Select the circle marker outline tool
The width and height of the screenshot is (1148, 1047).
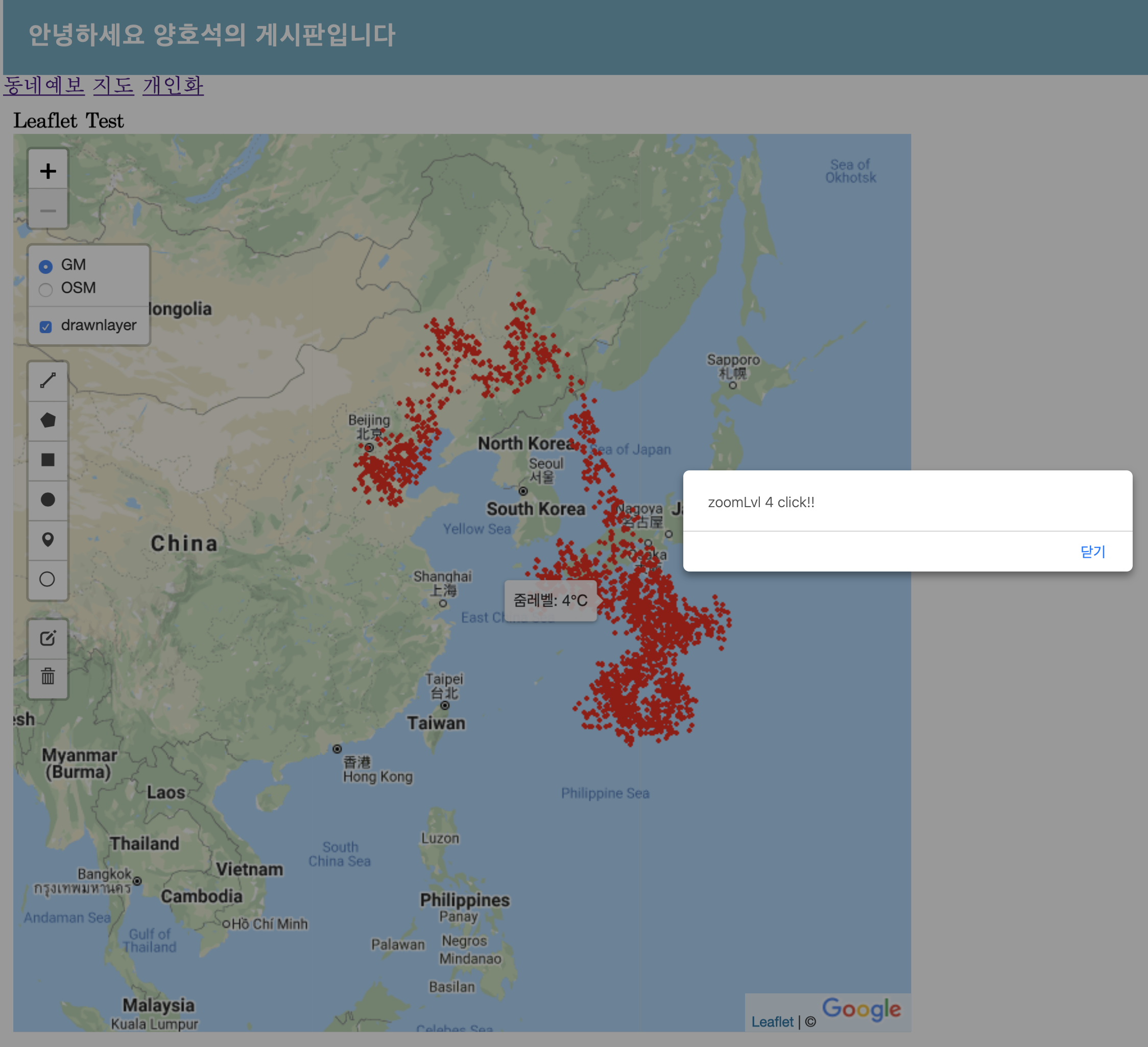point(48,579)
